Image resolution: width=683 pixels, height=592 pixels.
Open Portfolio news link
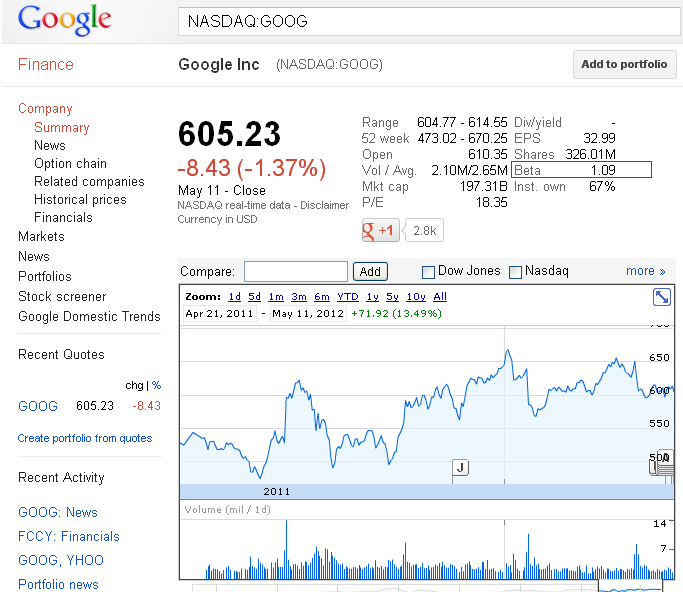click(x=58, y=584)
